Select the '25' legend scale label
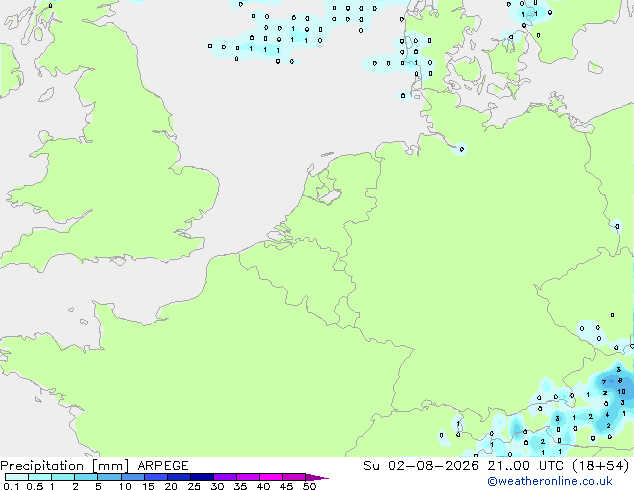Image resolution: width=634 pixels, height=490 pixels. (194, 486)
